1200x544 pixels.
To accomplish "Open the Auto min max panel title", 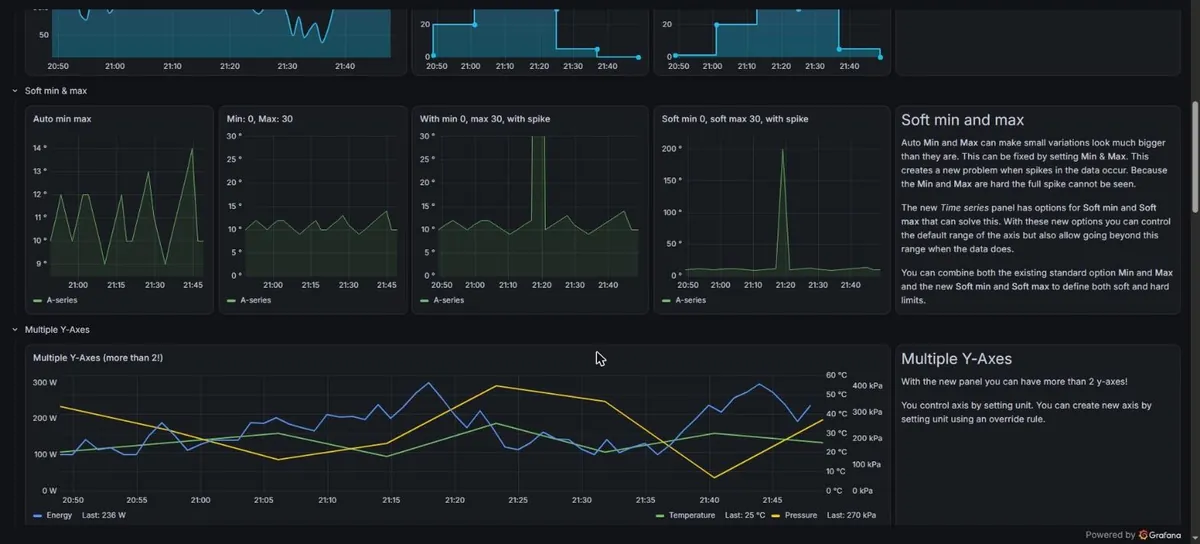I will tap(61, 119).
